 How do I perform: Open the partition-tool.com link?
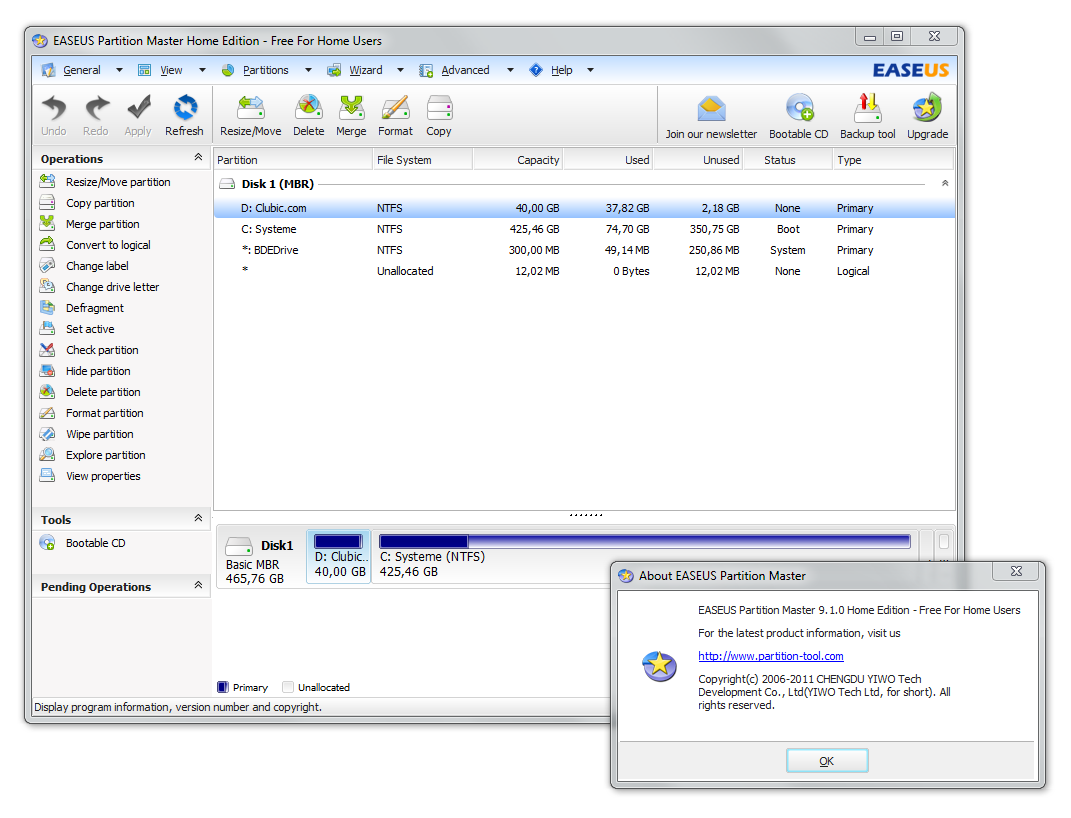point(770,656)
